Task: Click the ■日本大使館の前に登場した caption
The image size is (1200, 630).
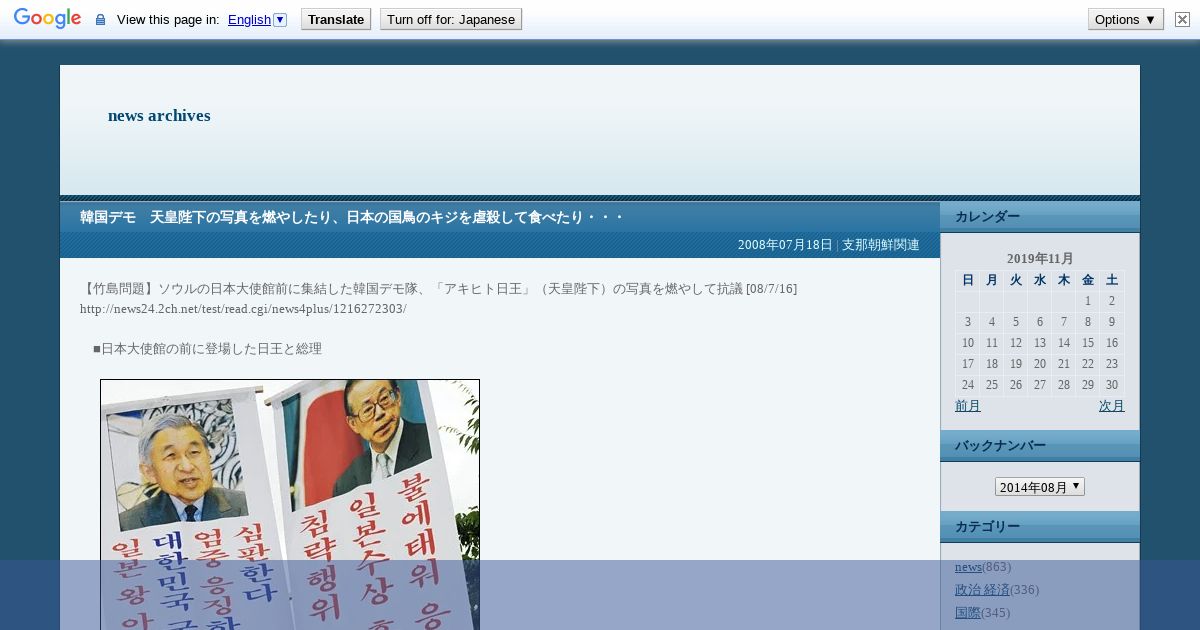Action: 207,349
